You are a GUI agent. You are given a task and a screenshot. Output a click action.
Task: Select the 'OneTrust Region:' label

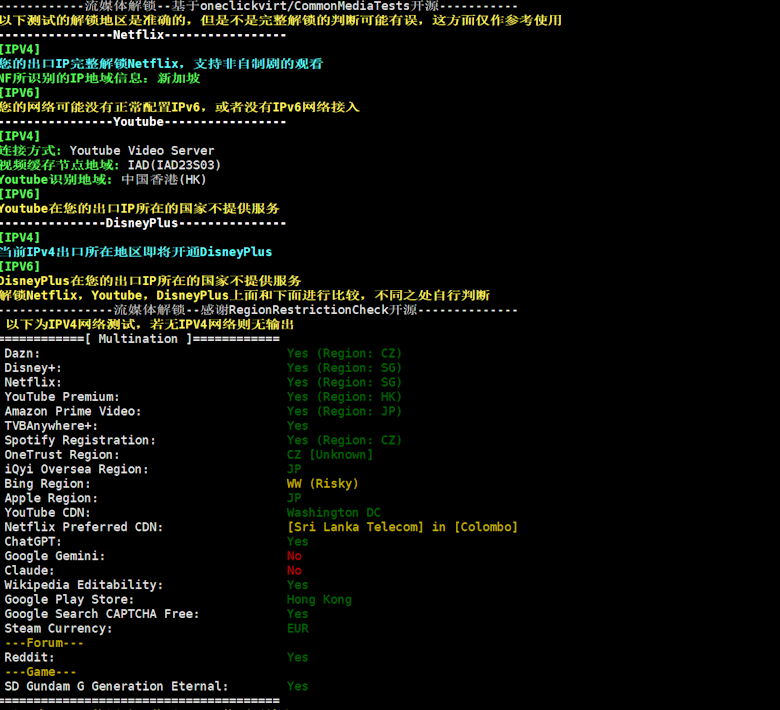(x=62, y=454)
